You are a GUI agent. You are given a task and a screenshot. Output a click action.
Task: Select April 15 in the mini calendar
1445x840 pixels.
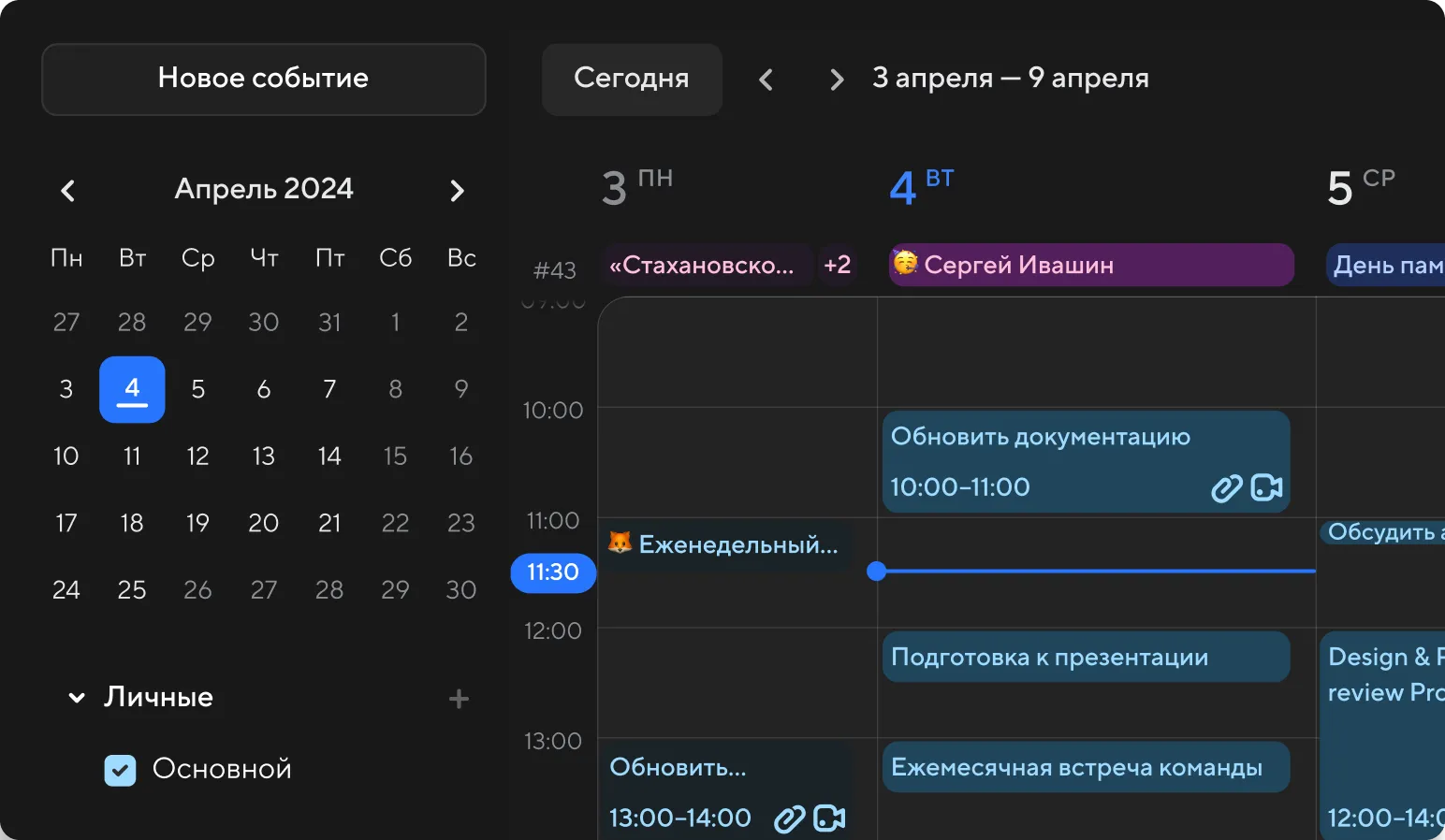[x=395, y=456]
